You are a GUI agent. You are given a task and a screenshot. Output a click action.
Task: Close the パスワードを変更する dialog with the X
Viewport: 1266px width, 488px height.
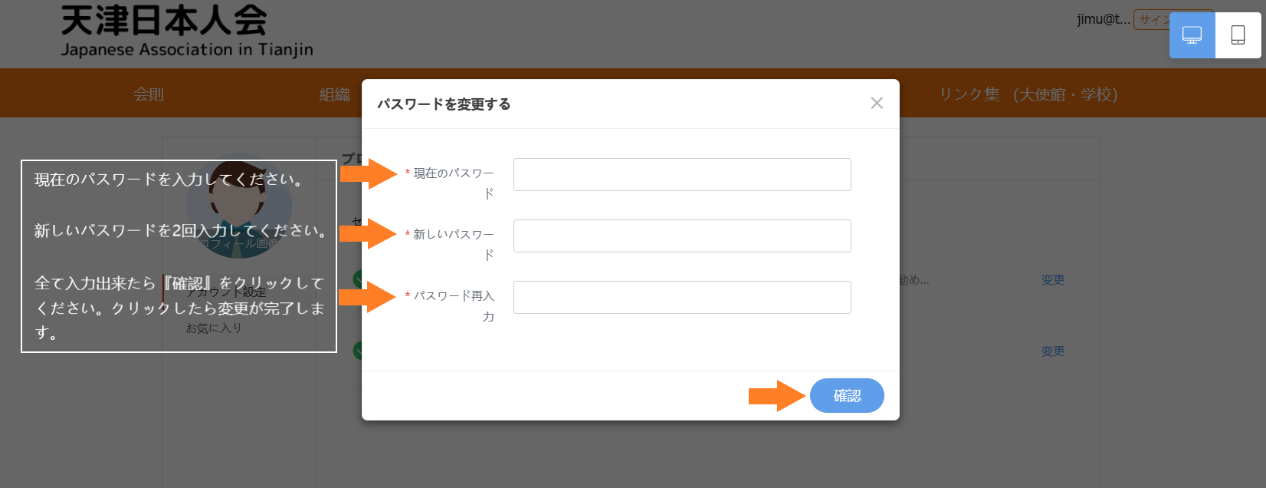pos(877,103)
